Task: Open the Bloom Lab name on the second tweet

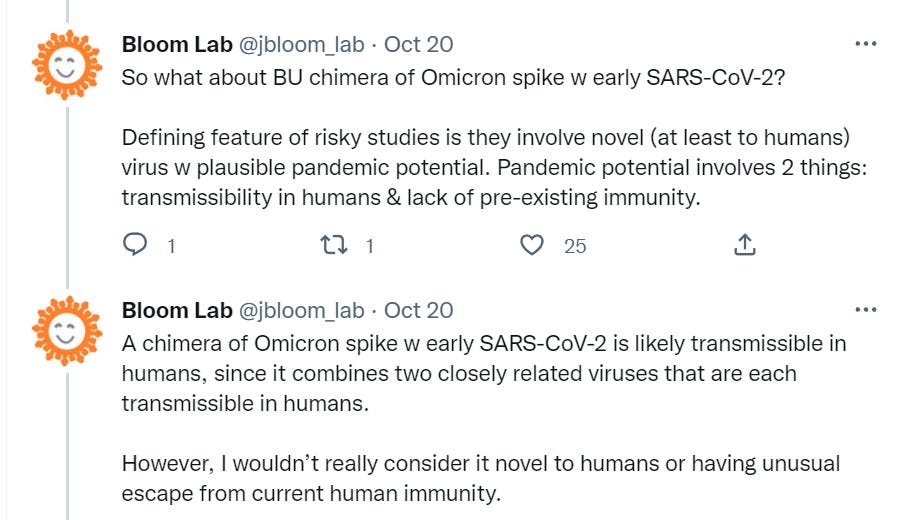Action: coord(177,310)
